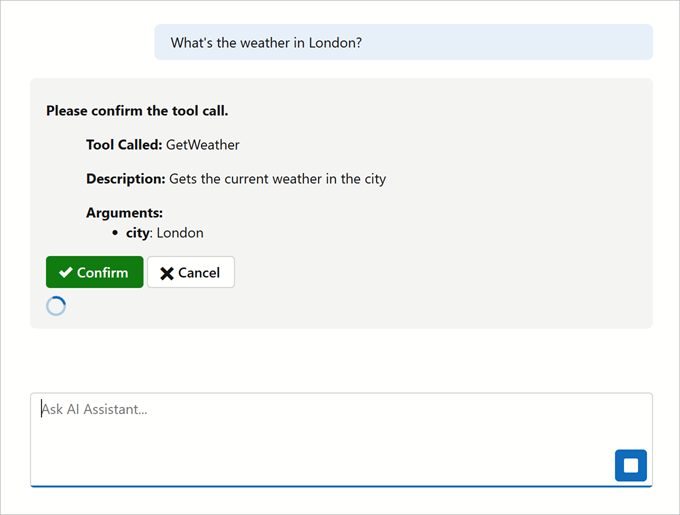The height and width of the screenshot is (515, 680).
Task: Click the bold "city" argument name
Action: tap(137, 233)
